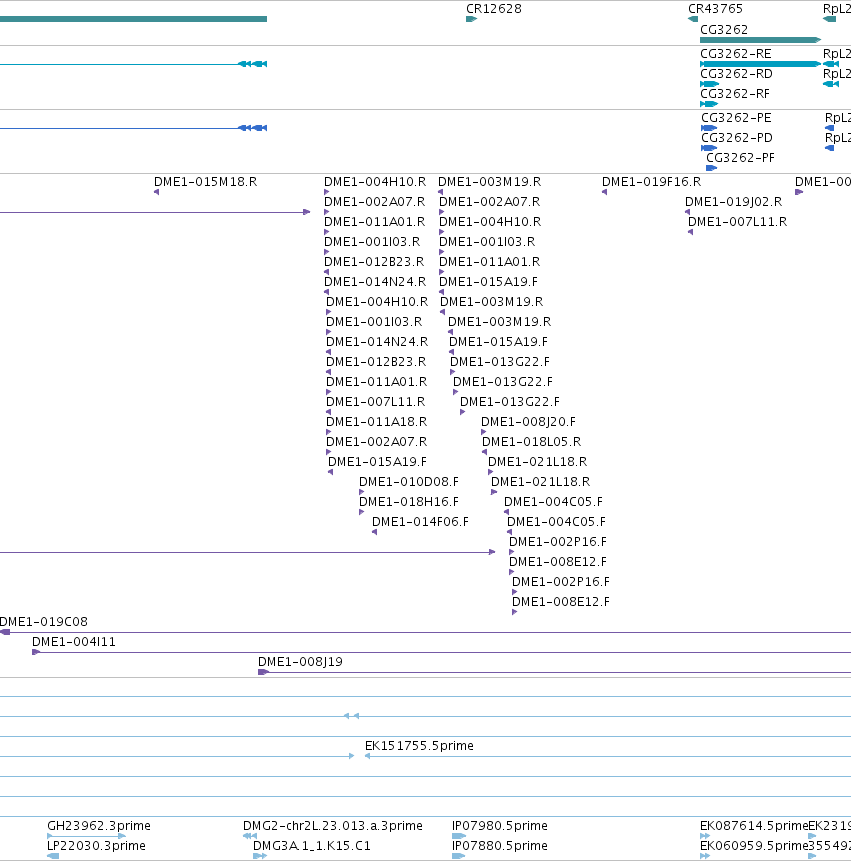Select the DMG3A.1_1.K15.C1 label

click(311, 846)
